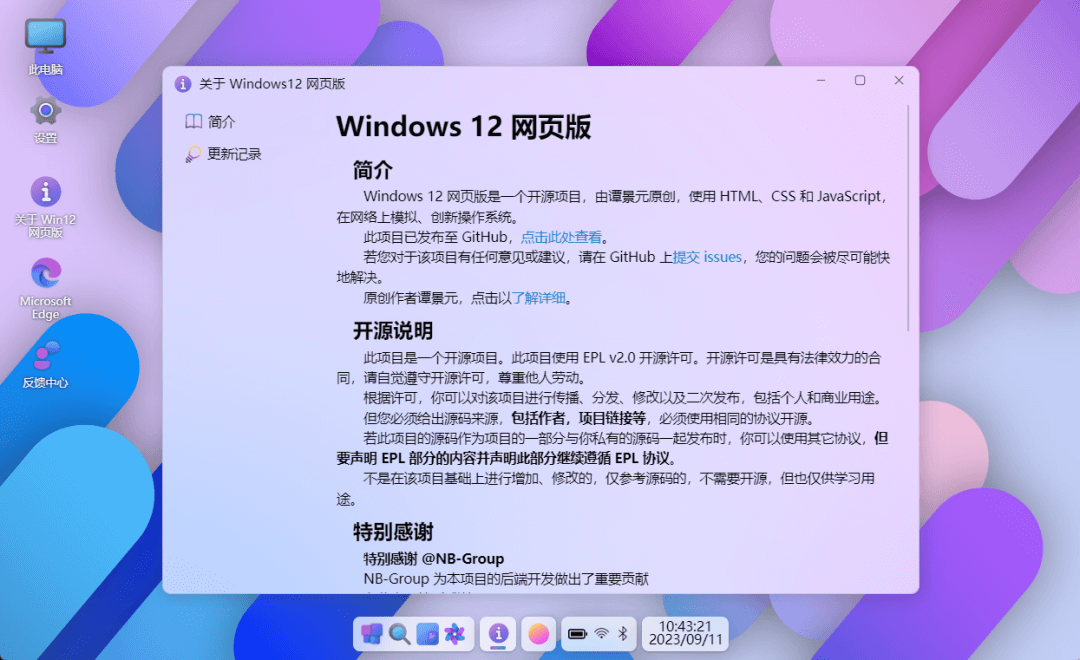Image resolution: width=1080 pixels, height=660 pixels.
Task: Select the running About app icon in taskbar
Action: 498,634
